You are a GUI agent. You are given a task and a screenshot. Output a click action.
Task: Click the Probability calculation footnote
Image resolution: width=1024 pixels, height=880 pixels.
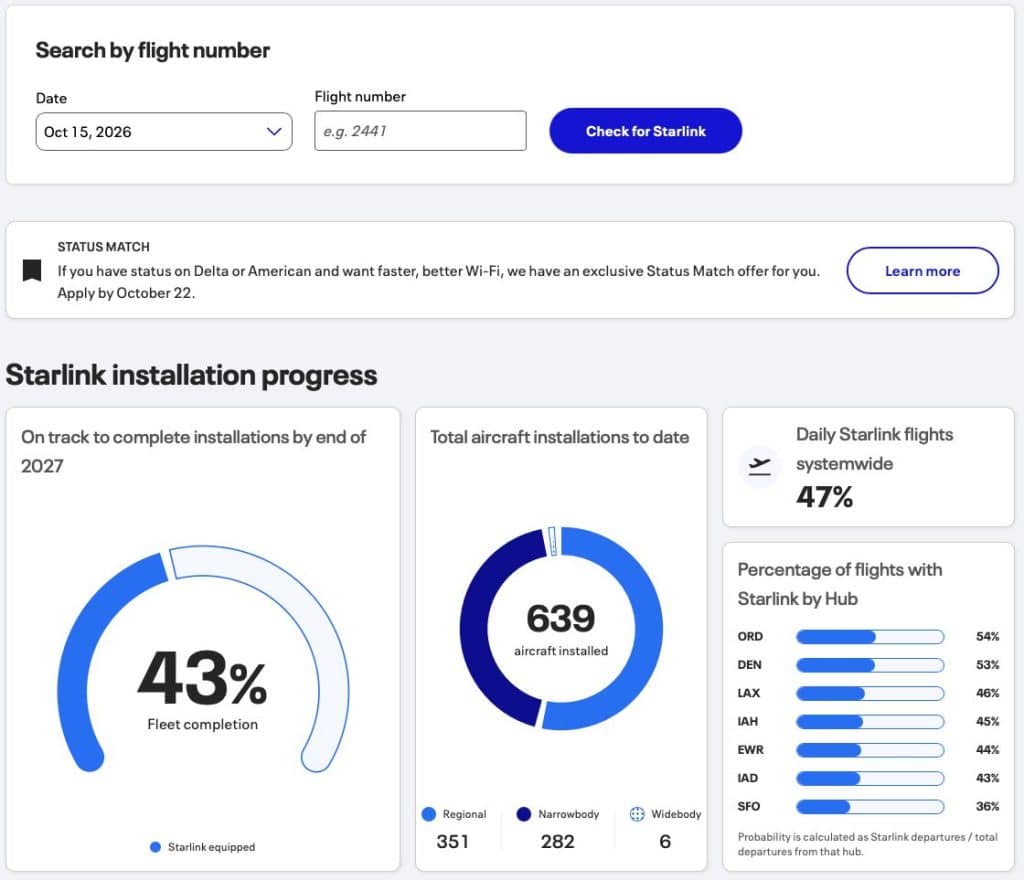[867, 844]
